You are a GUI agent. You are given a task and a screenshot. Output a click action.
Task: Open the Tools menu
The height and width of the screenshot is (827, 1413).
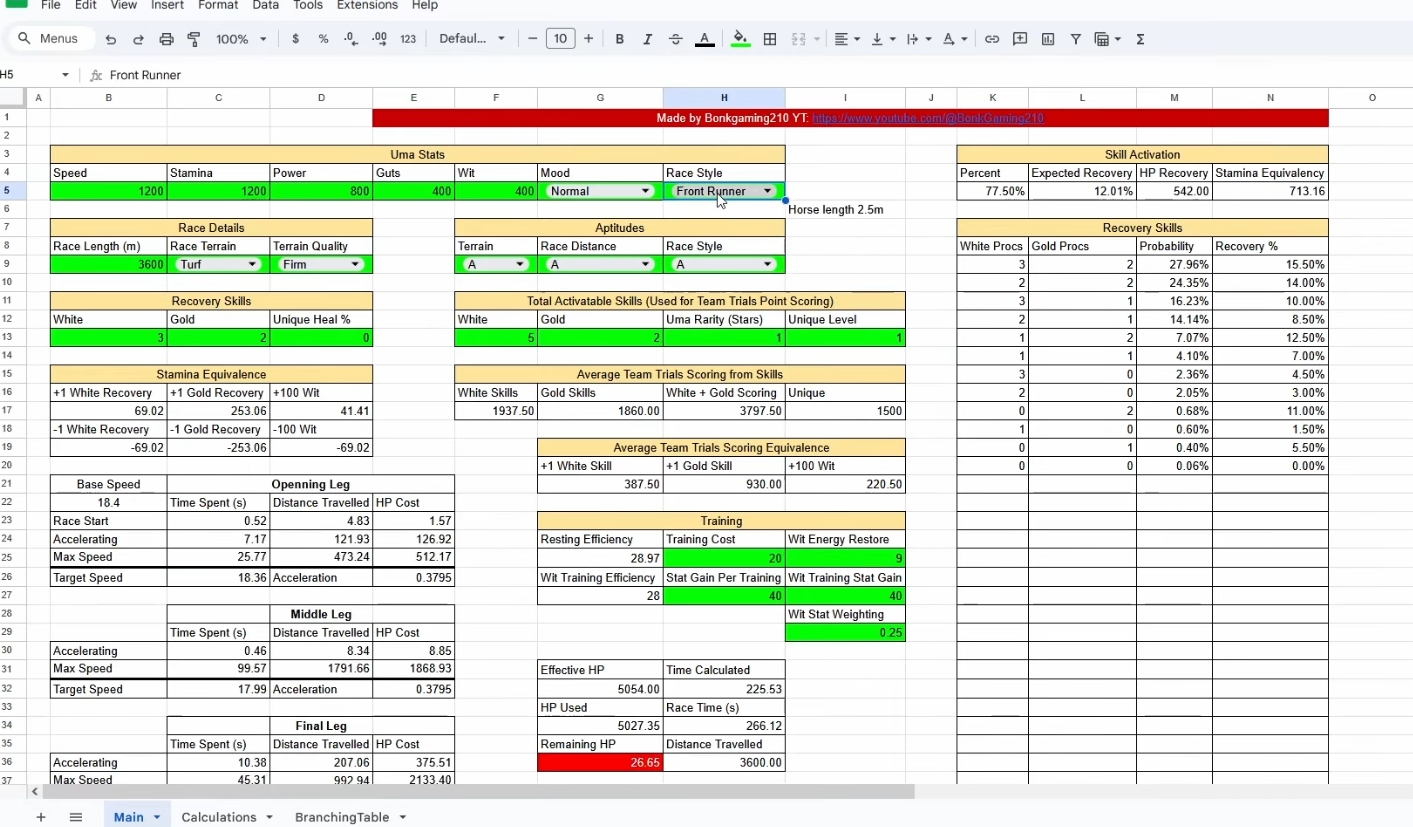(308, 5)
